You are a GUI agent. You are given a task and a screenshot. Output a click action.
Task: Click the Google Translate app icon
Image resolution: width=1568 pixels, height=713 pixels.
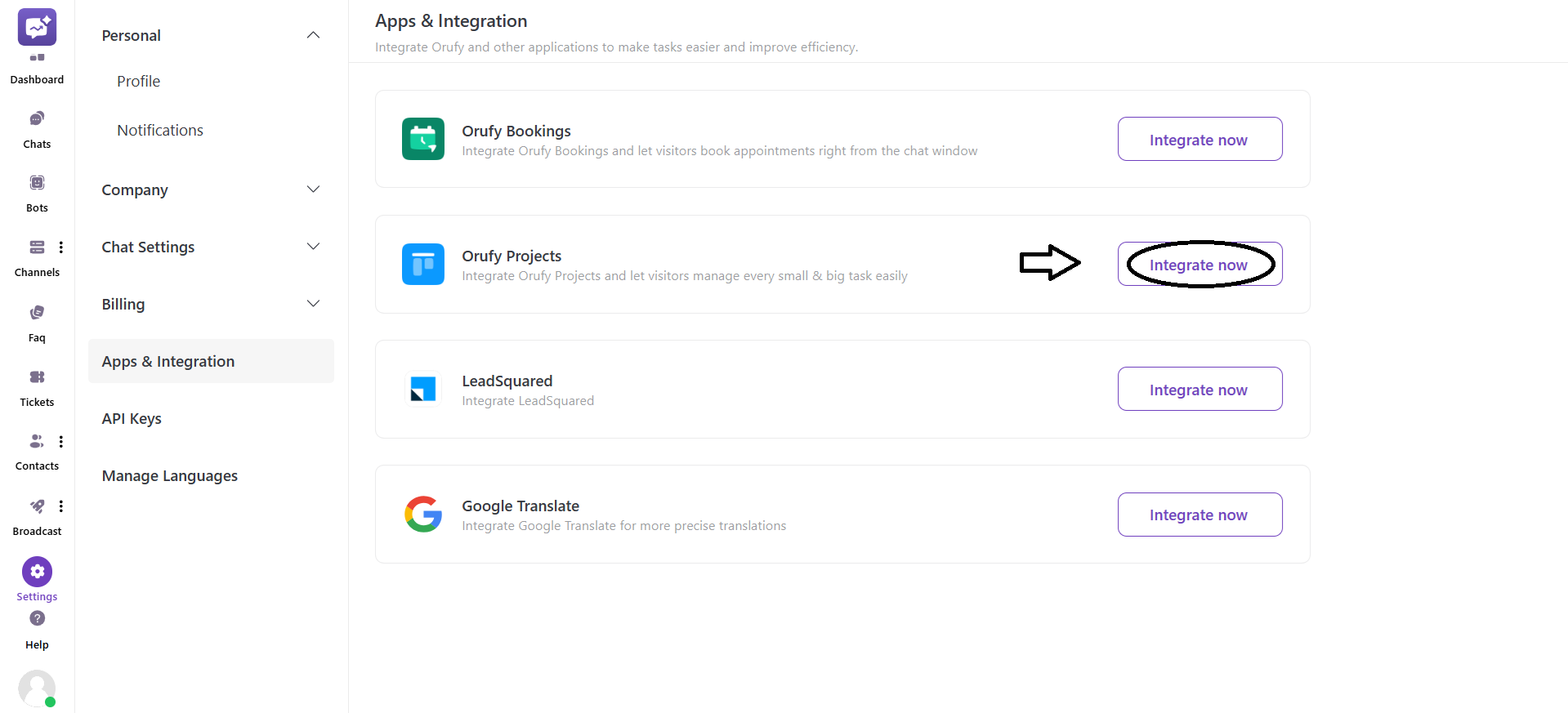coord(422,514)
